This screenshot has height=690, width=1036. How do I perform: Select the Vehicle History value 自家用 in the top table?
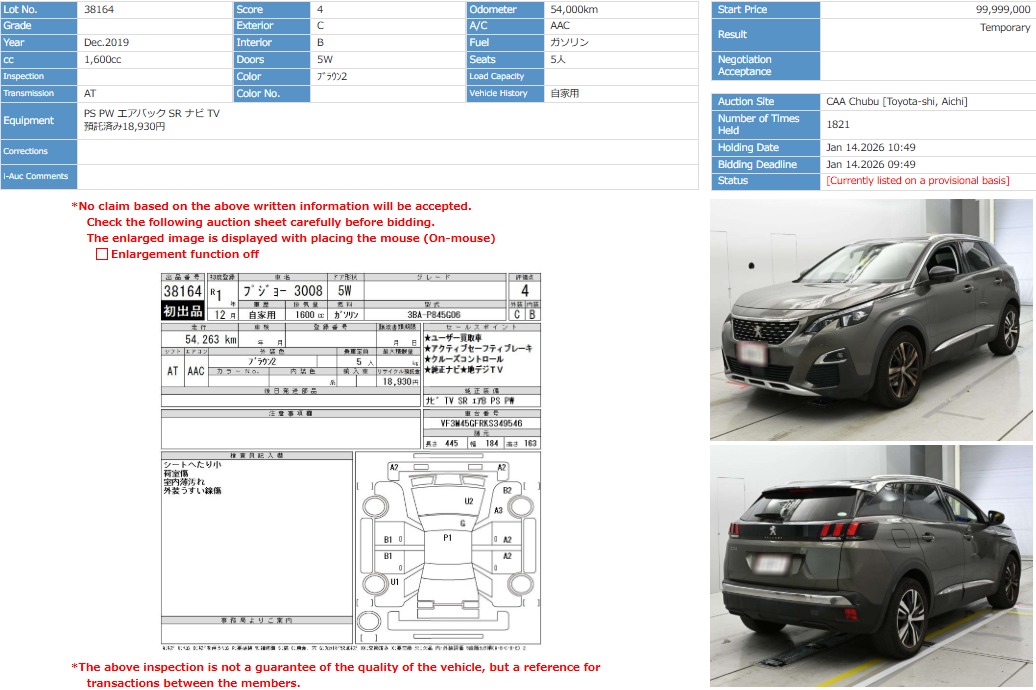pyautogui.click(x=565, y=93)
